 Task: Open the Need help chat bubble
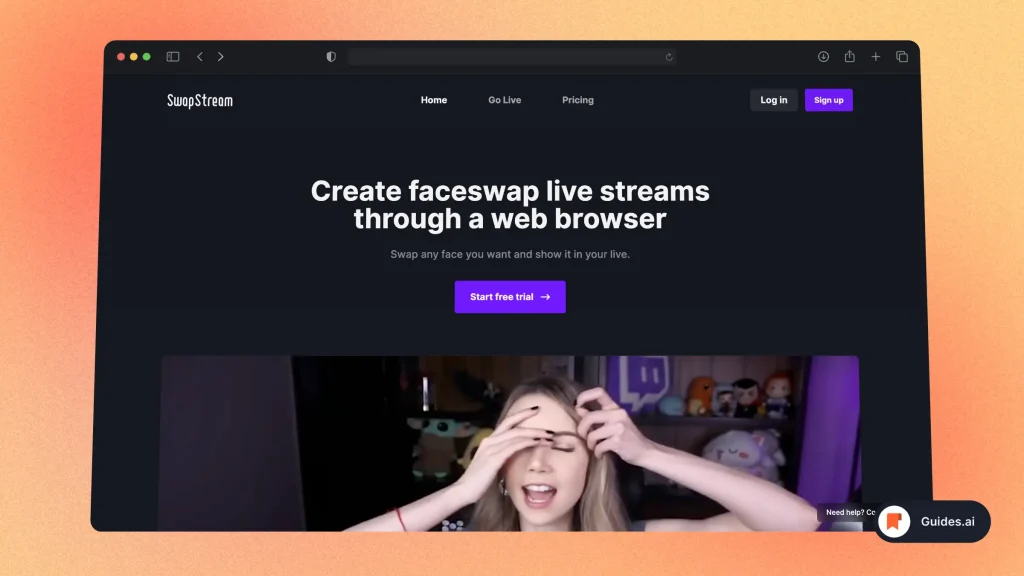point(848,512)
